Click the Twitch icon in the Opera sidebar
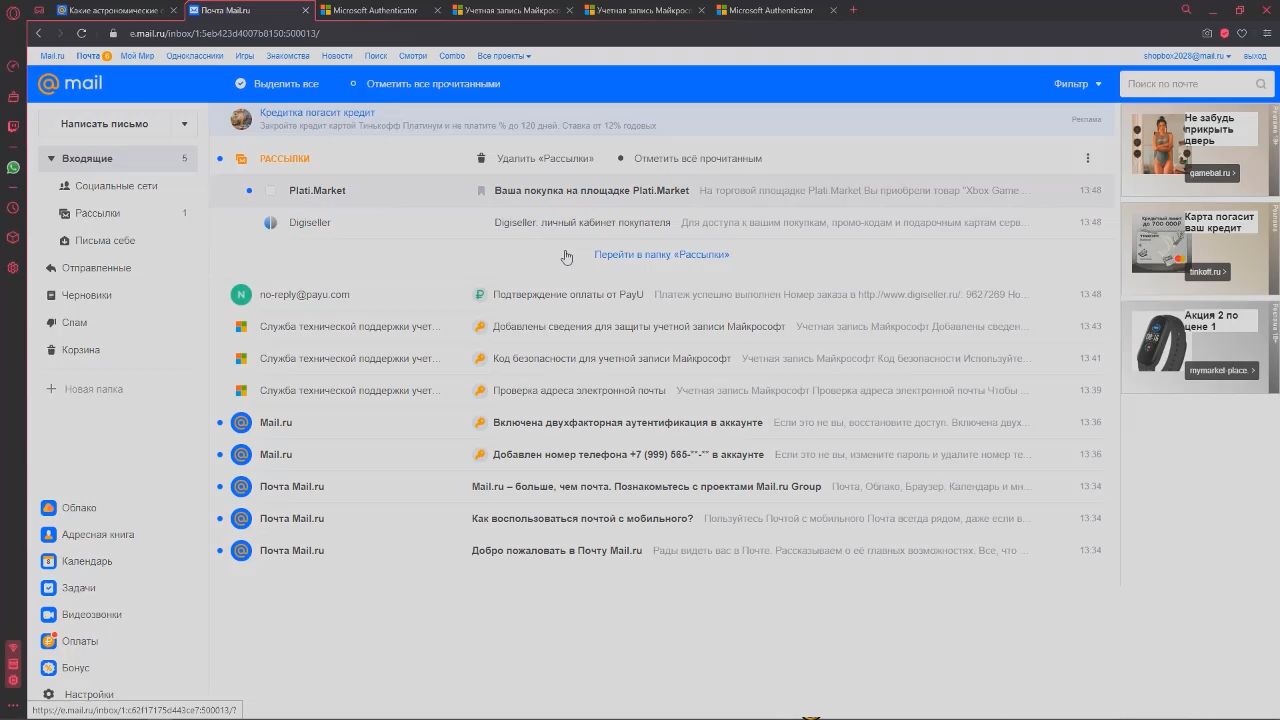 (13, 127)
